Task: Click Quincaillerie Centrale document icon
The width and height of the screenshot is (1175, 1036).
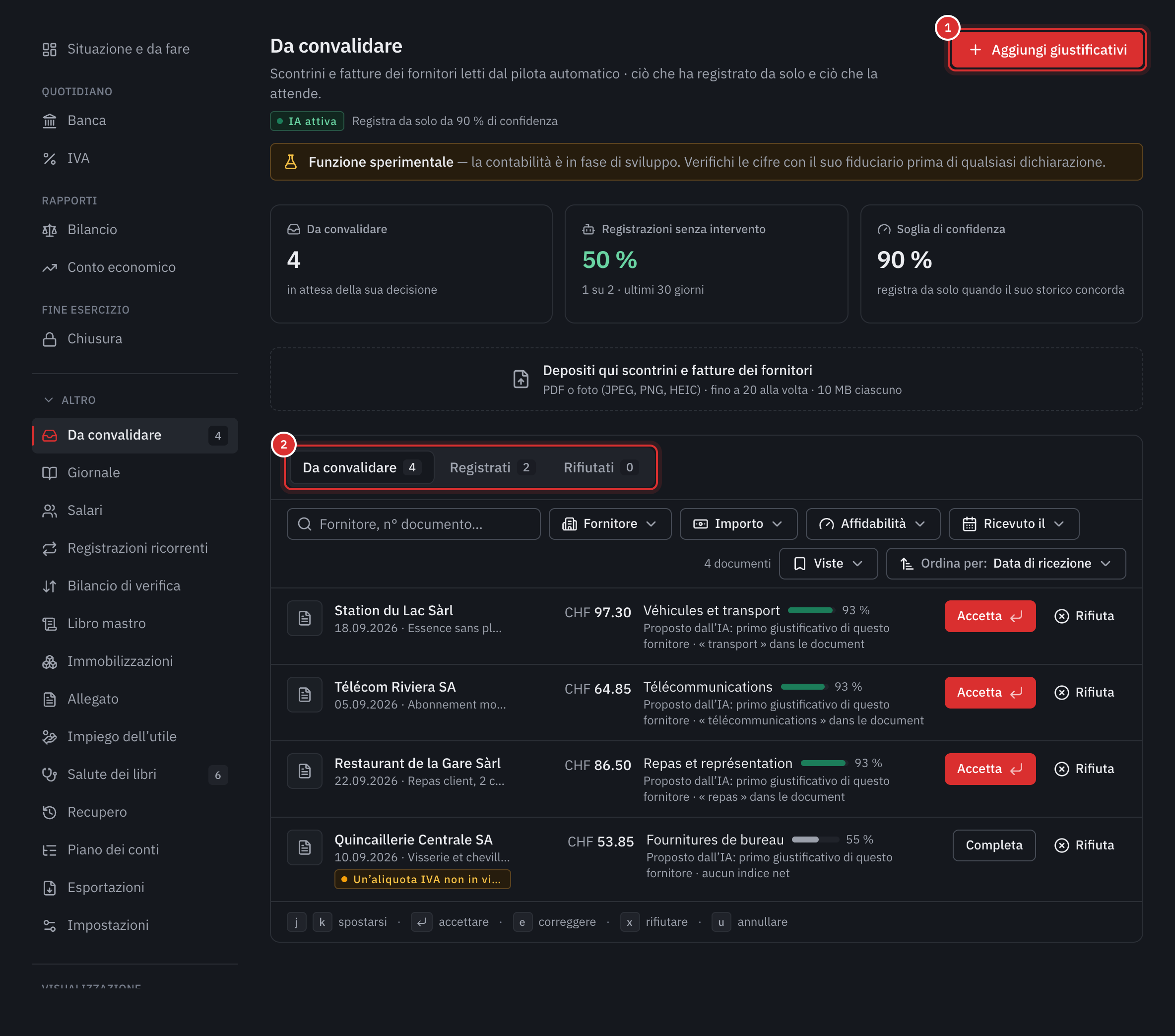Action: [305, 847]
